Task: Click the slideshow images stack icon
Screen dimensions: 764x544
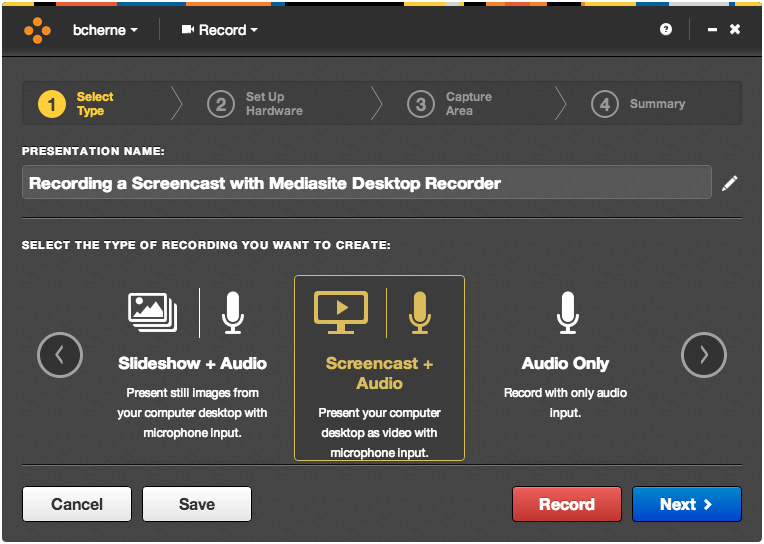Action: [153, 312]
